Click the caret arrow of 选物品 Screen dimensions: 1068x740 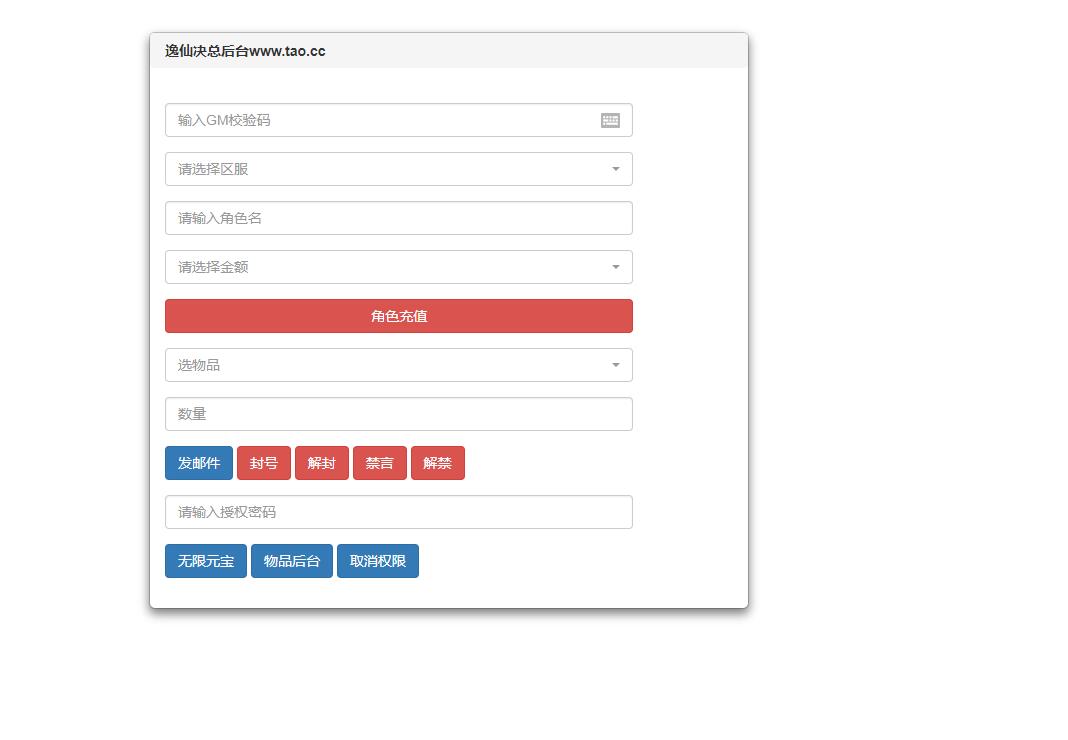(616, 365)
